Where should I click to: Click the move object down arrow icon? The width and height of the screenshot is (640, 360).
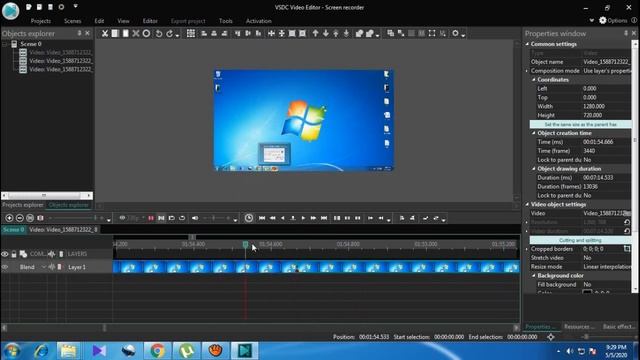(x=326, y=33)
